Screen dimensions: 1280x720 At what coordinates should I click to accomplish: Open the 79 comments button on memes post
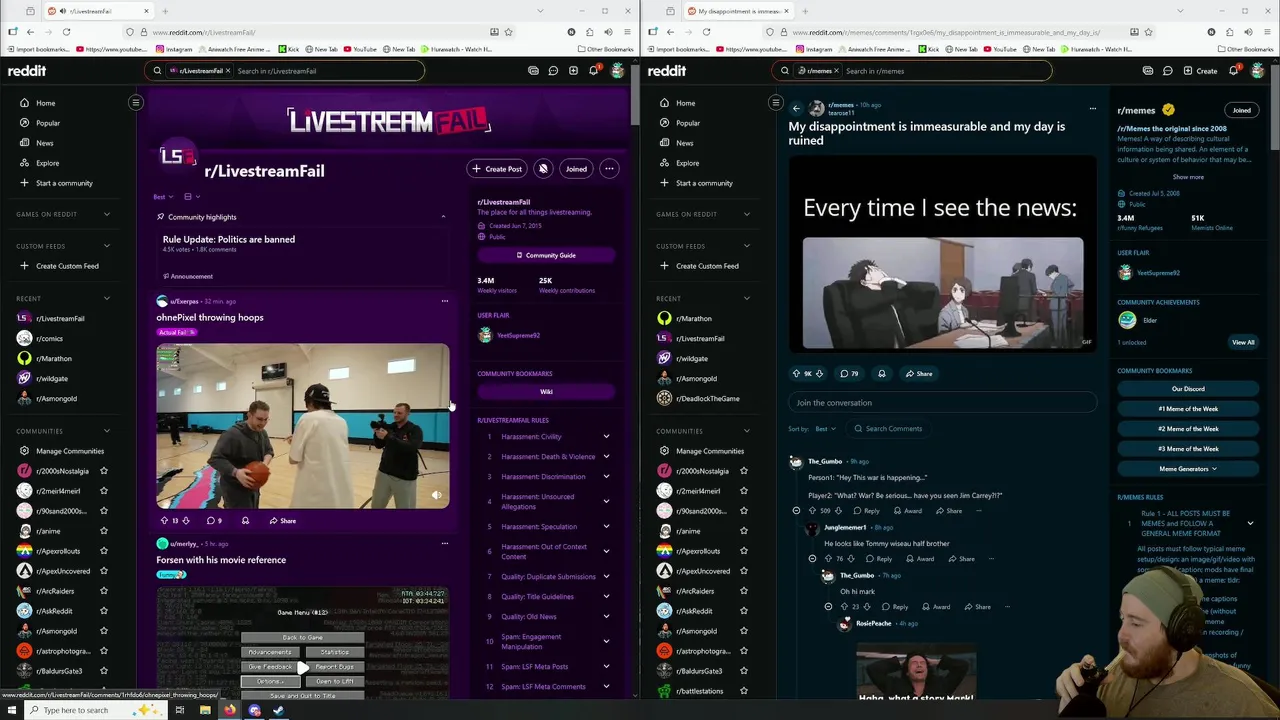coord(850,374)
